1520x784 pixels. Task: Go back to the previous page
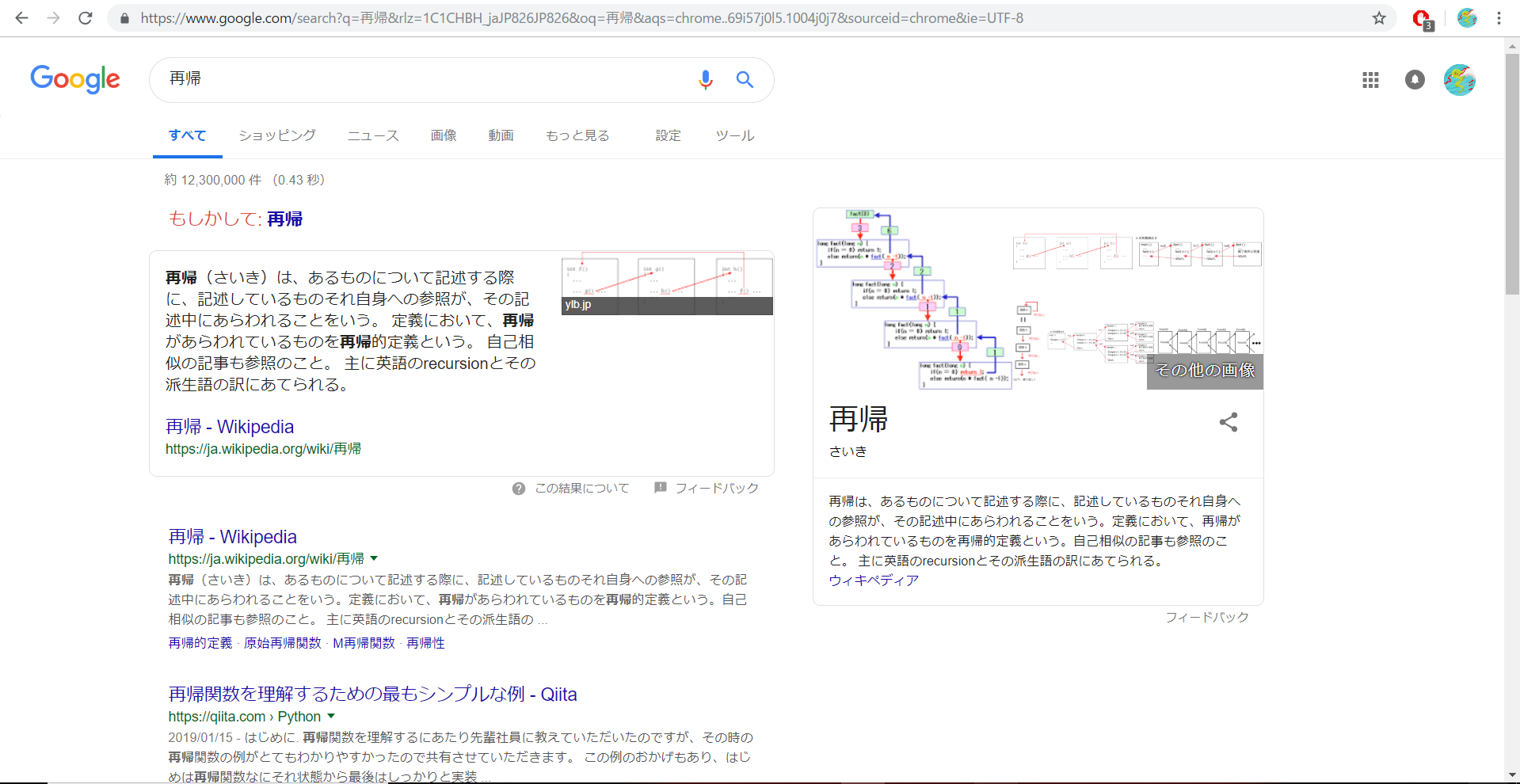(x=21, y=17)
